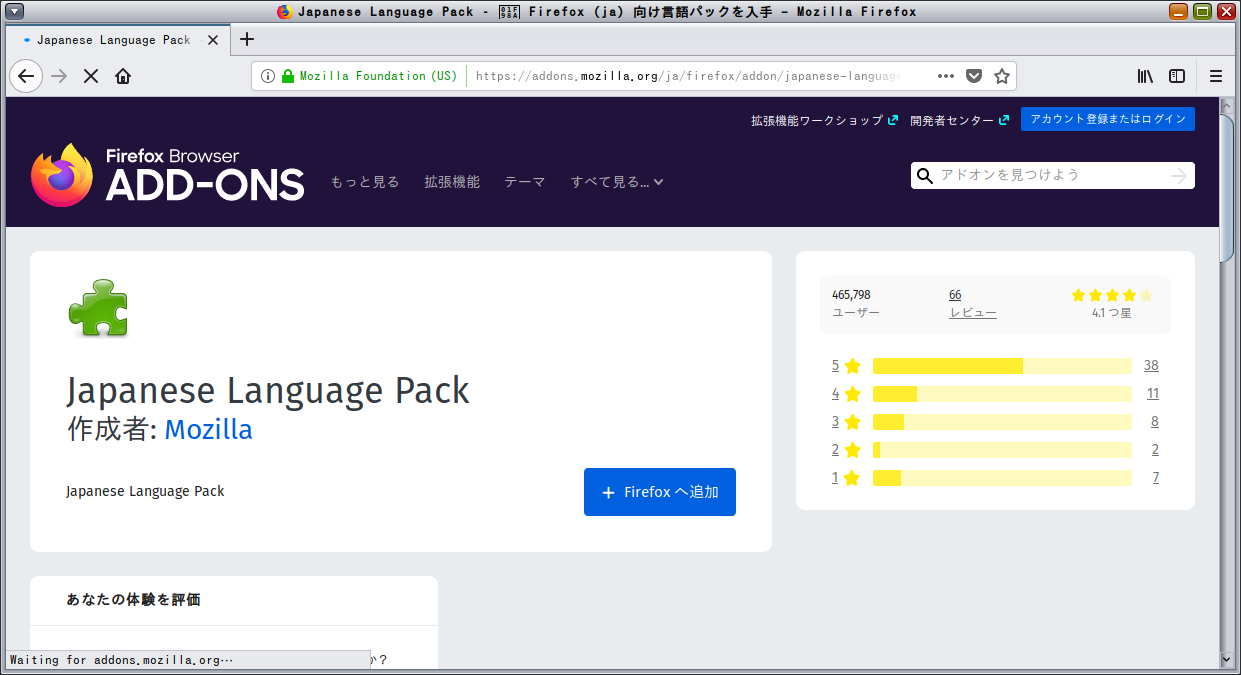Click the star beside the 2 rating
The image size is (1241, 675).
pyautogui.click(x=852, y=450)
